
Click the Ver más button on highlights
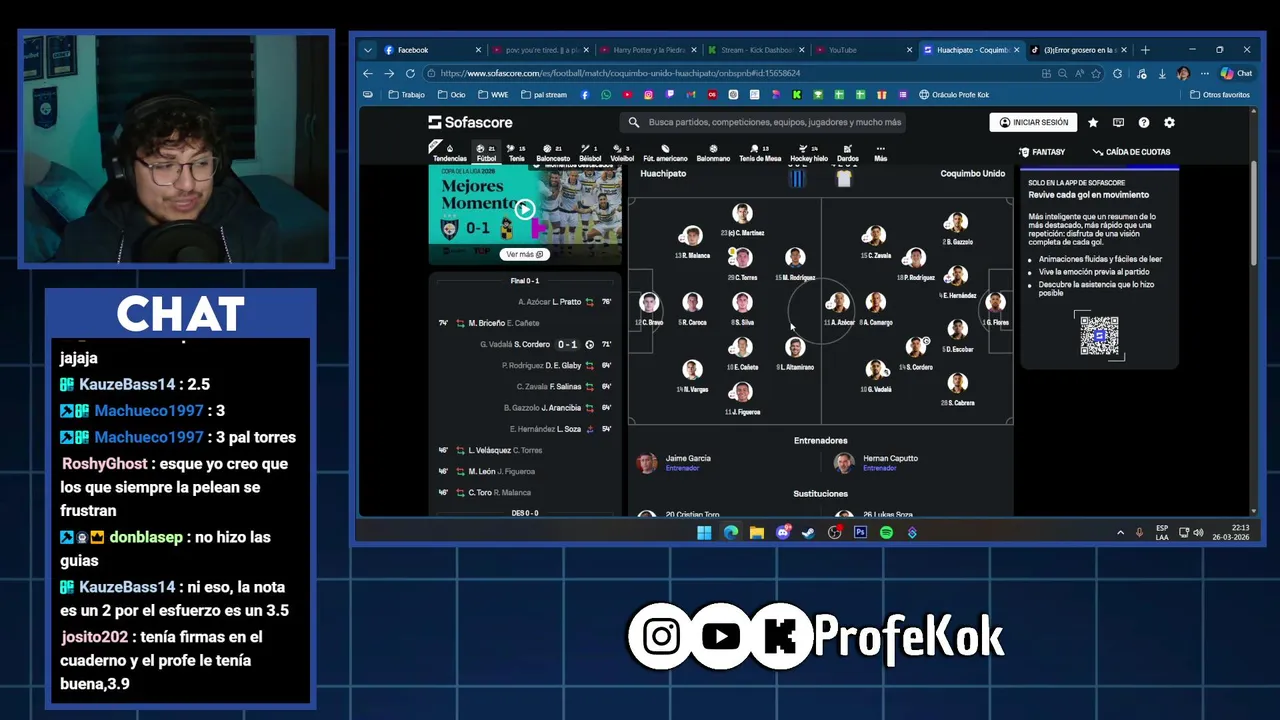tap(525, 254)
